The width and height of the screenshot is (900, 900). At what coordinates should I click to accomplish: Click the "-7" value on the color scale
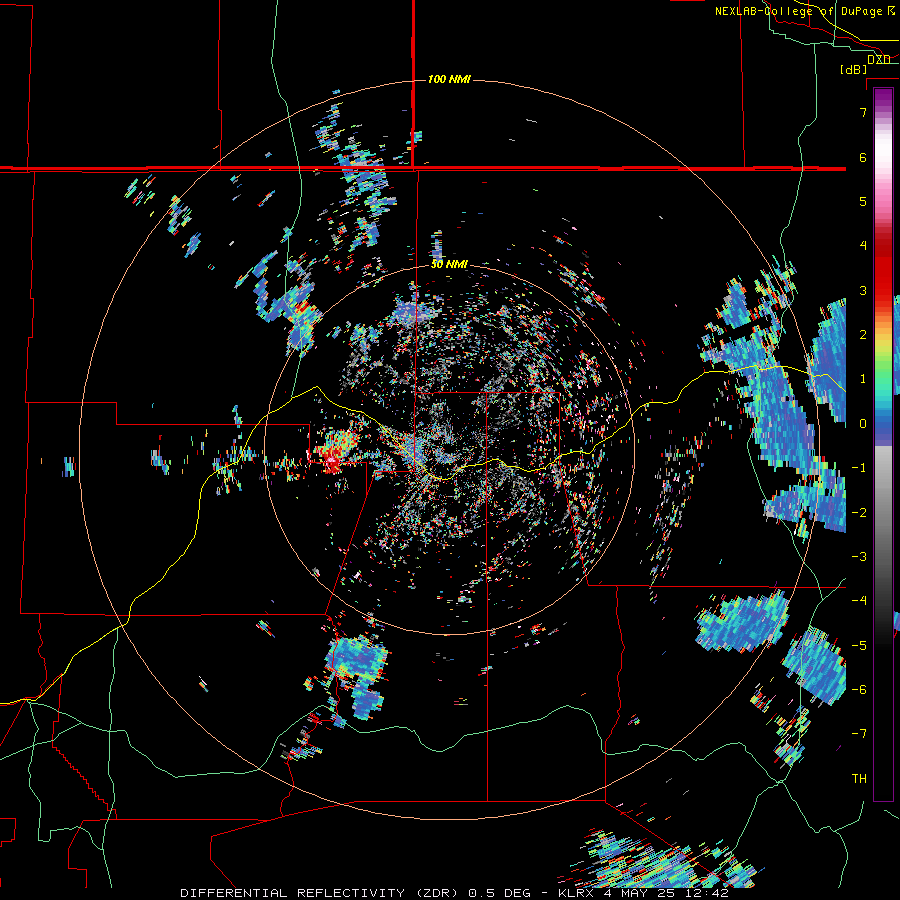pos(859,734)
